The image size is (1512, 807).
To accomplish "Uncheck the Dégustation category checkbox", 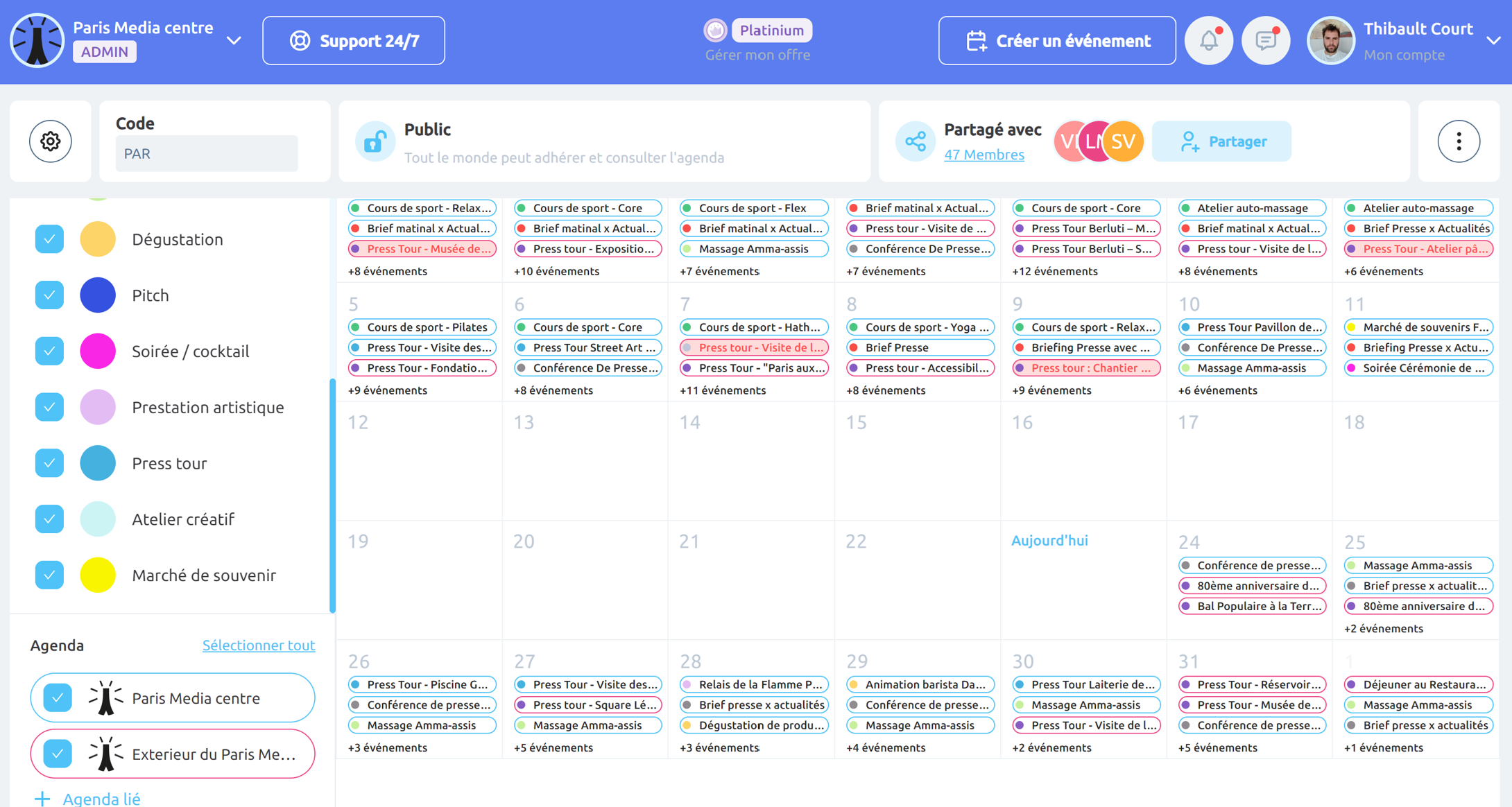I will coord(49,239).
